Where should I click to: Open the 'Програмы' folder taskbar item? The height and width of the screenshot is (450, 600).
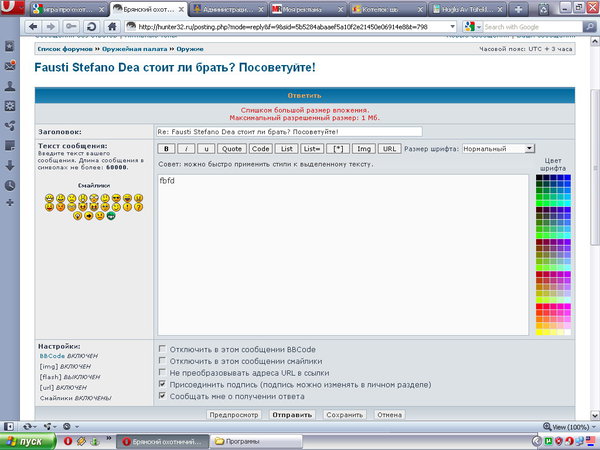256,441
